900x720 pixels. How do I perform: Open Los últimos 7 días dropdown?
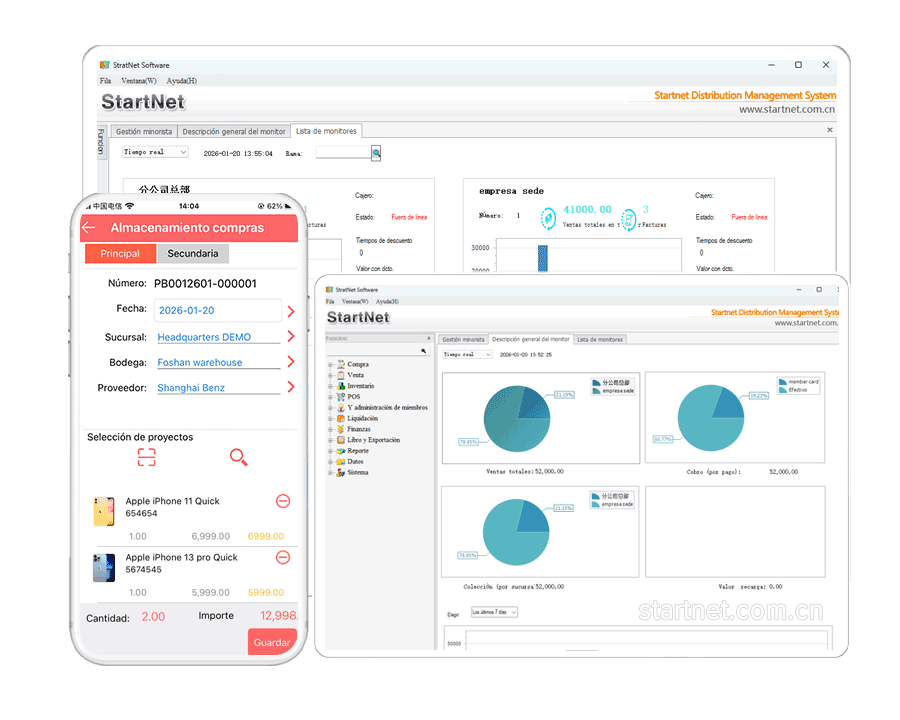(494, 612)
